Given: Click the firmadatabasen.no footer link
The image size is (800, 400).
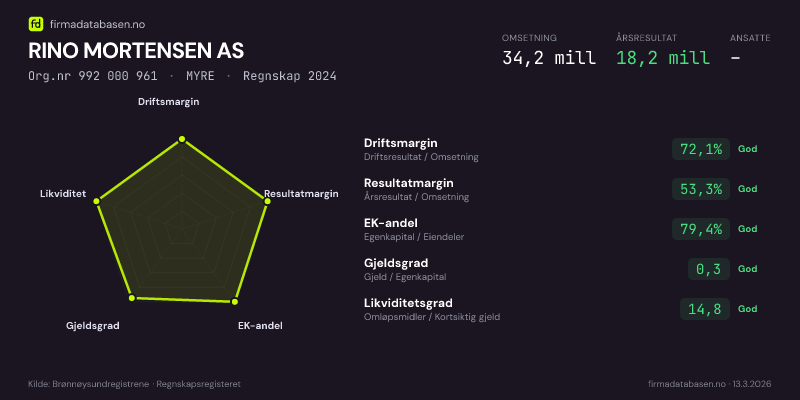Looking at the screenshot, I should point(687,384).
